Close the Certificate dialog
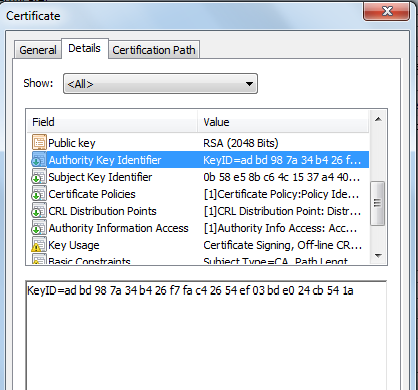The width and height of the screenshot is (418, 390). 386,12
